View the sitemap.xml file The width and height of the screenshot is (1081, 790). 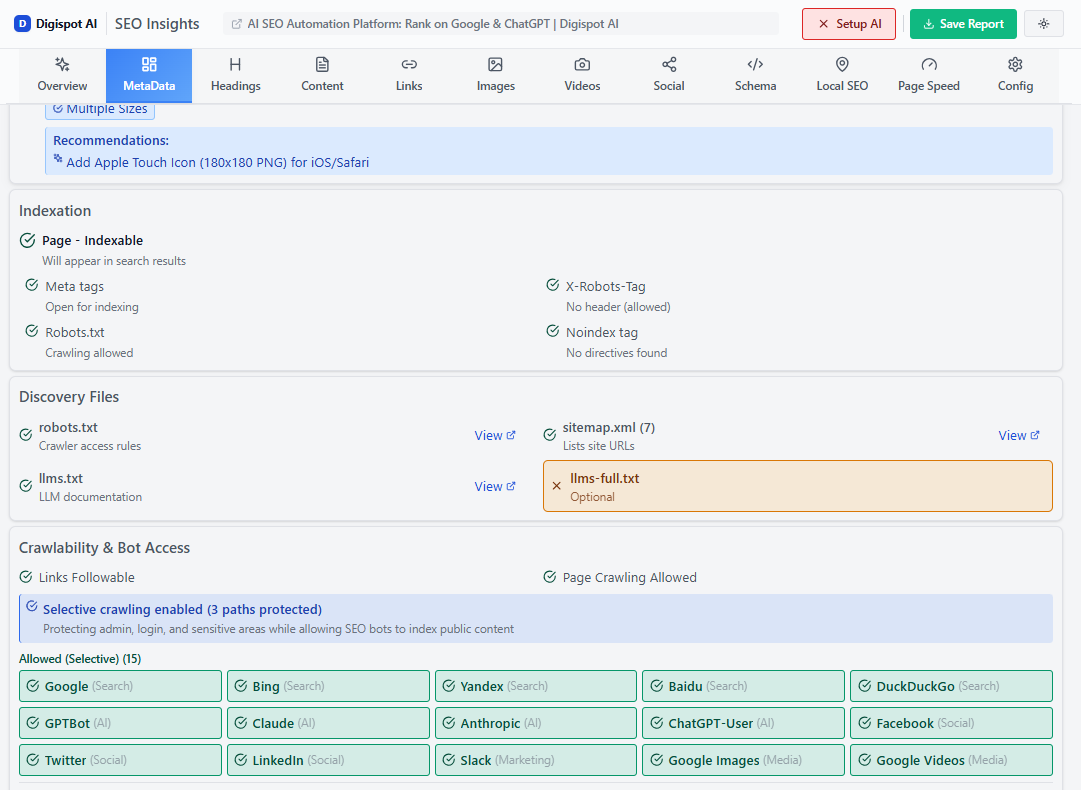click(x=1019, y=436)
